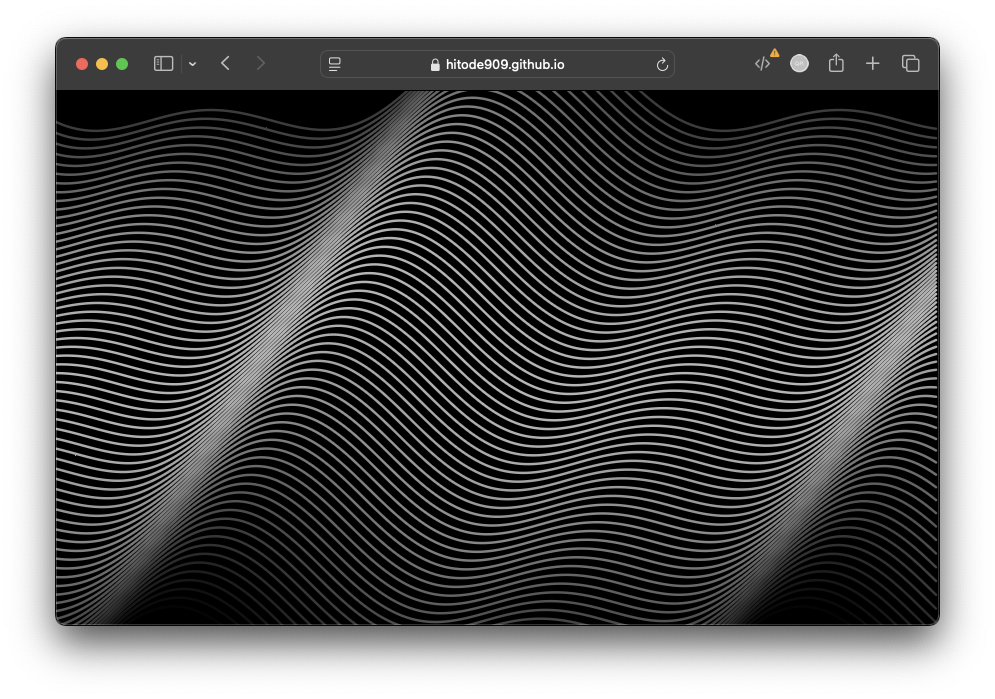
Task: Toggle the Safari sidebar
Action: click(x=163, y=63)
